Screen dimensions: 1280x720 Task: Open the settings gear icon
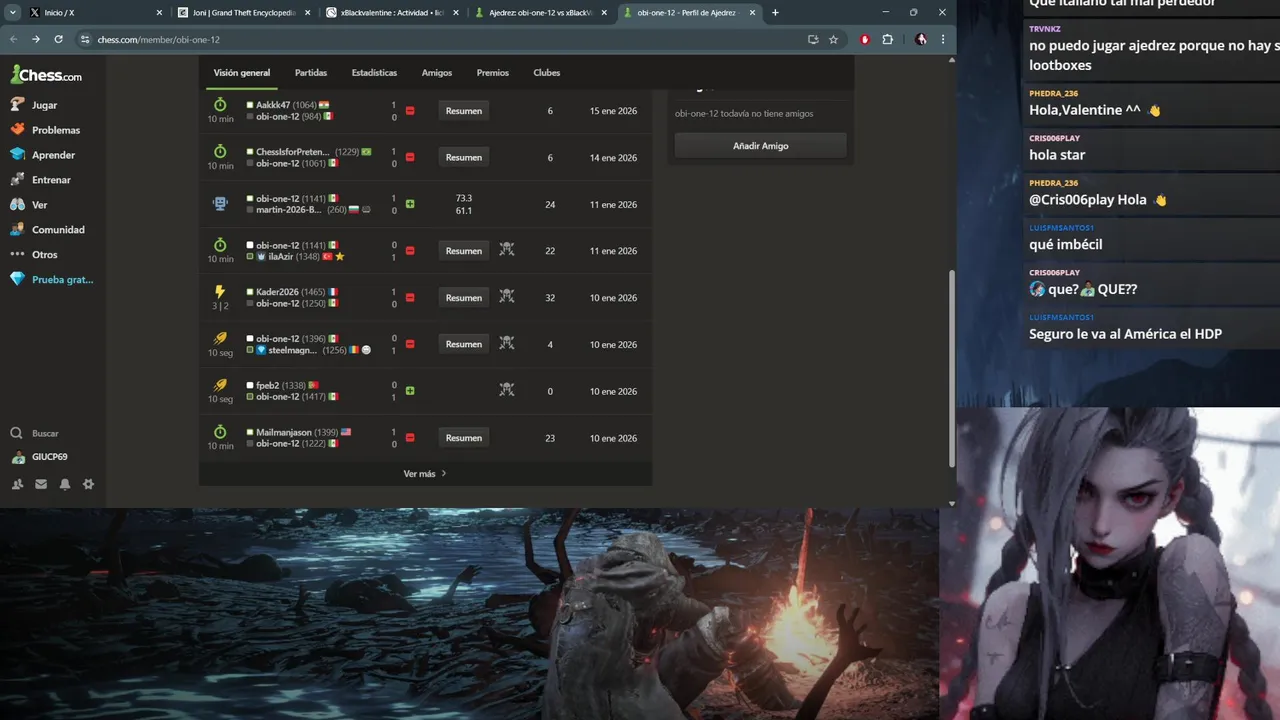pyautogui.click(x=88, y=484)
